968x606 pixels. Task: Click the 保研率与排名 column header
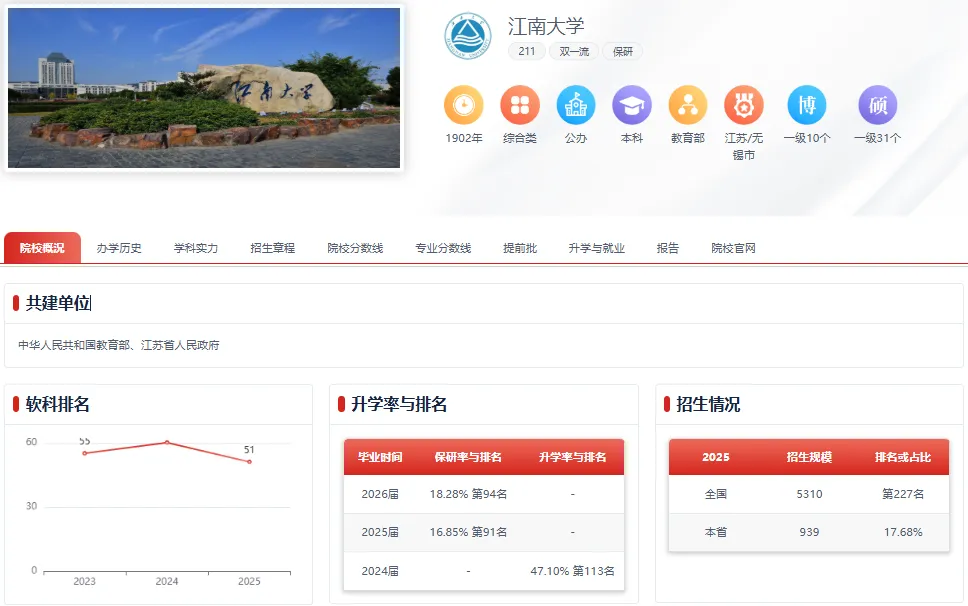pyautogui.click(x=468, y=457)
